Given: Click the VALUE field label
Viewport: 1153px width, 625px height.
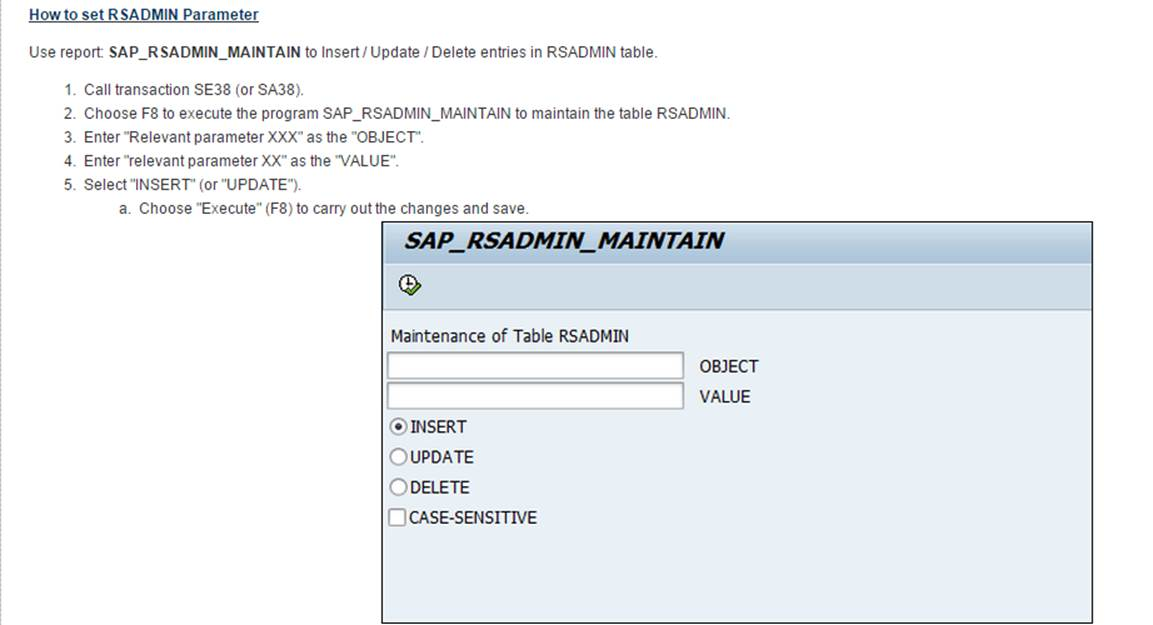Looking at the screenshot, I should [x=727, y=396].
